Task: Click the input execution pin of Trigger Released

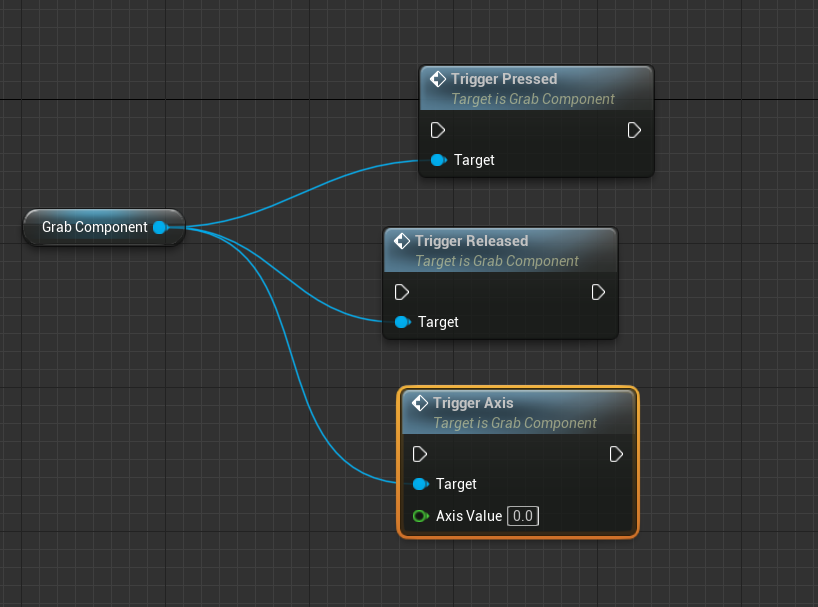Action: pyautogui.click(x=402, y=292)
